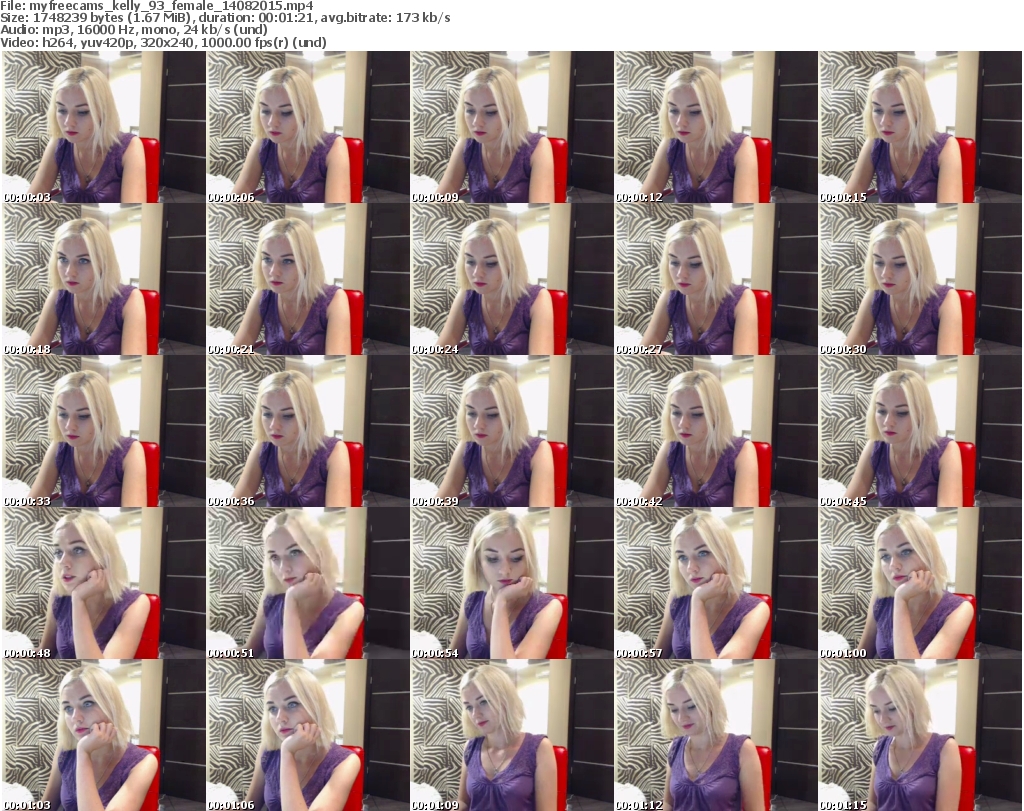Pick the video frame labeled 00:00:39
The image size is (1024, 811).
[x=512, y=432]
